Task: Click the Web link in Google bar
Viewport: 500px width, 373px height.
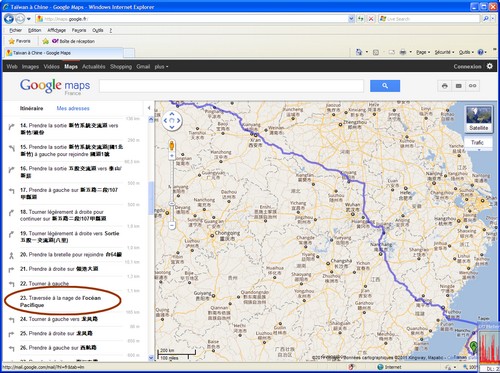Action: 12,67
